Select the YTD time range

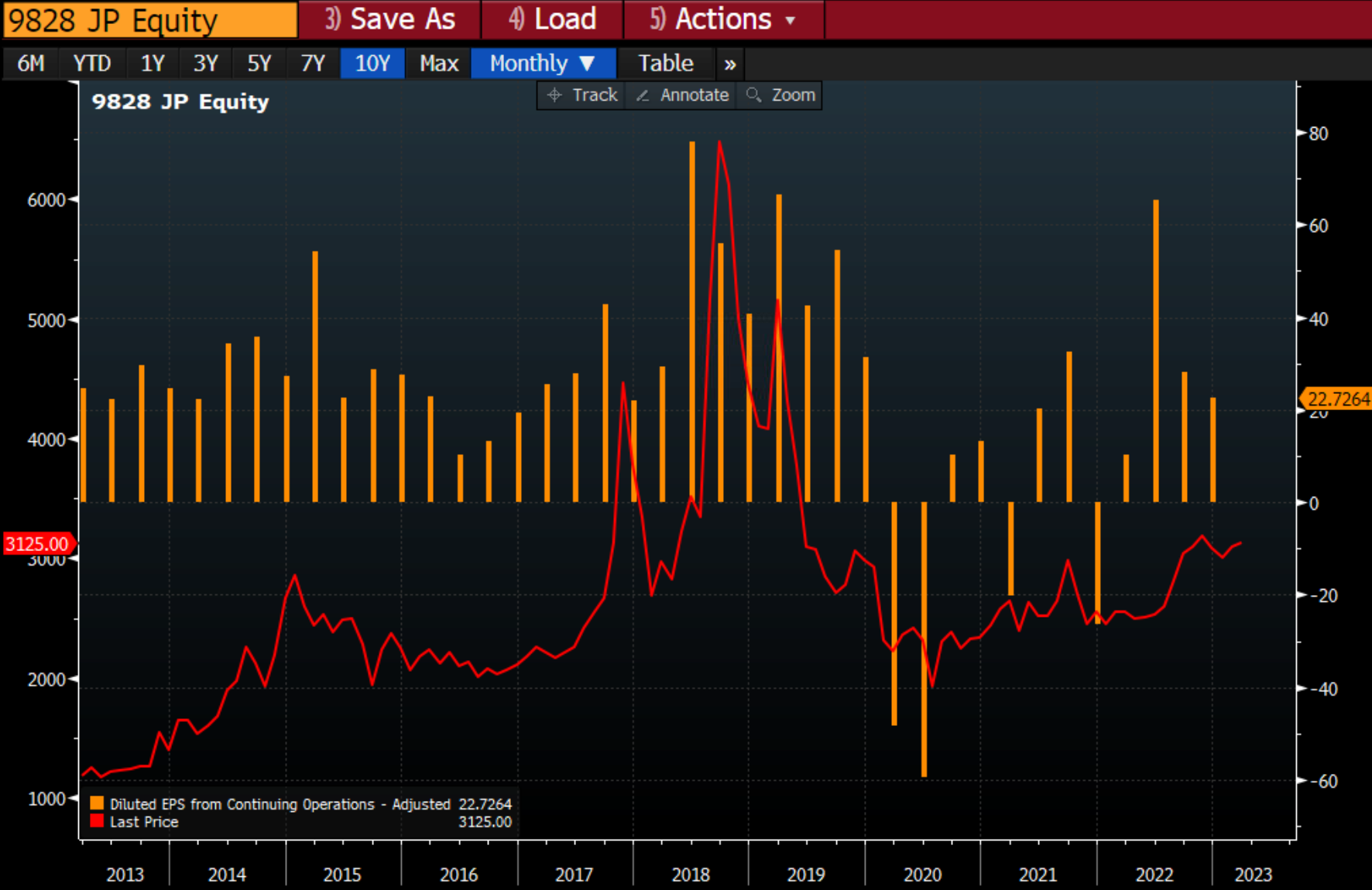[91, 63]
